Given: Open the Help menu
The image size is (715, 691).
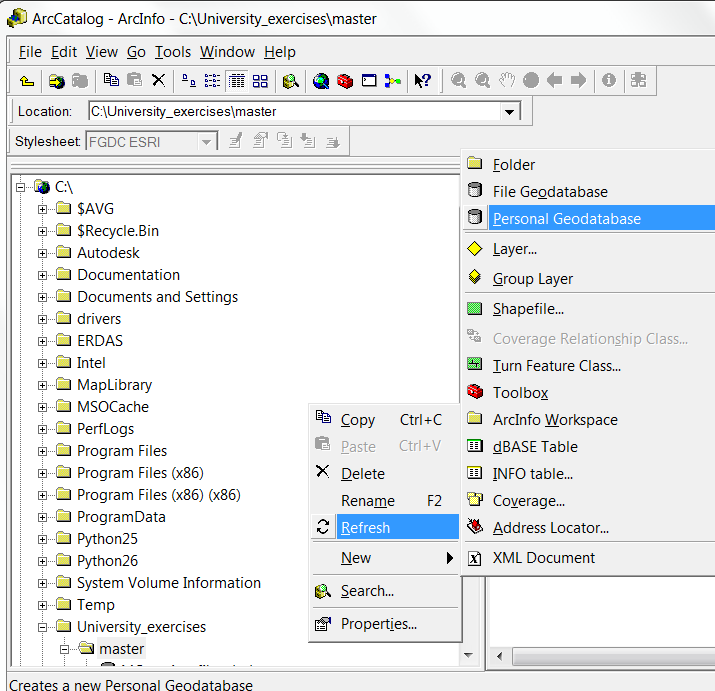Looking at the screenshot, I should tap(280, 52).
